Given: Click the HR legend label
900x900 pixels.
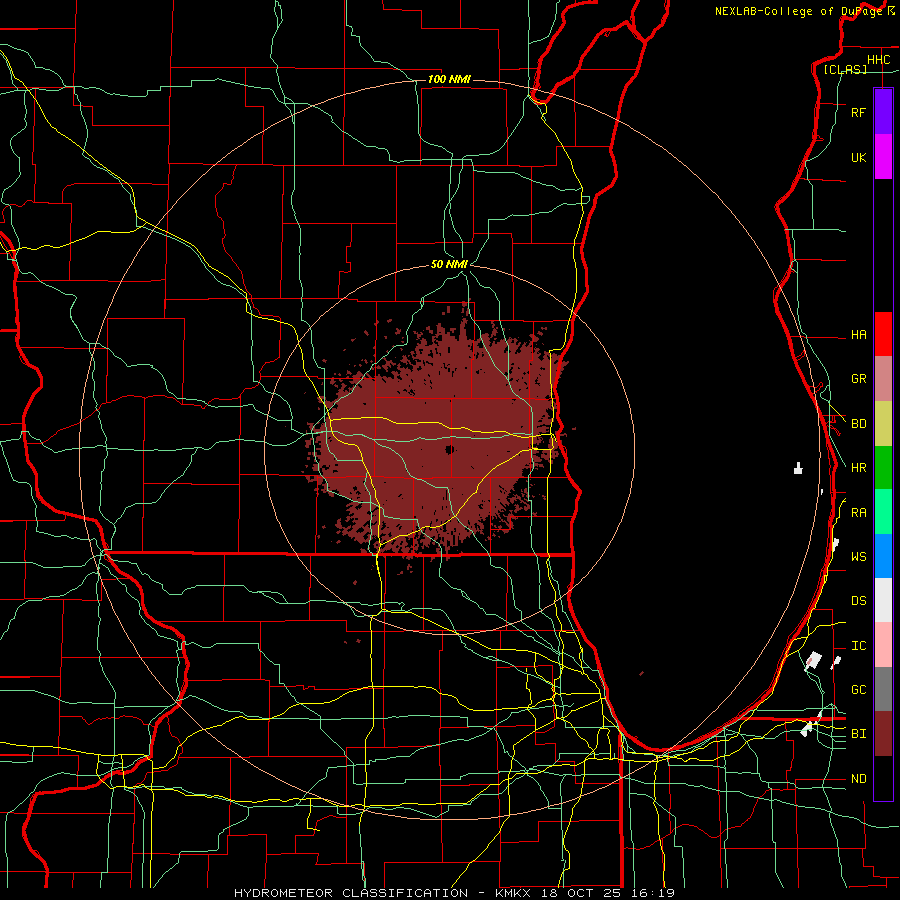Looking at the screenshot, I should (x=859, y=468).
